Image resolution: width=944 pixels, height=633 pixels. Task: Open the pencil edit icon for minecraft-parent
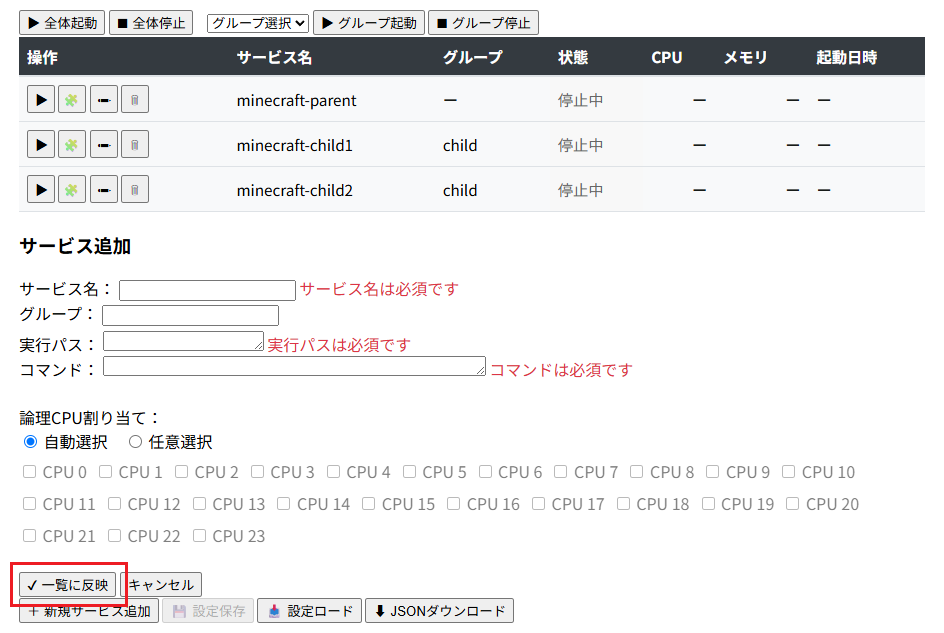pos(103,99)
